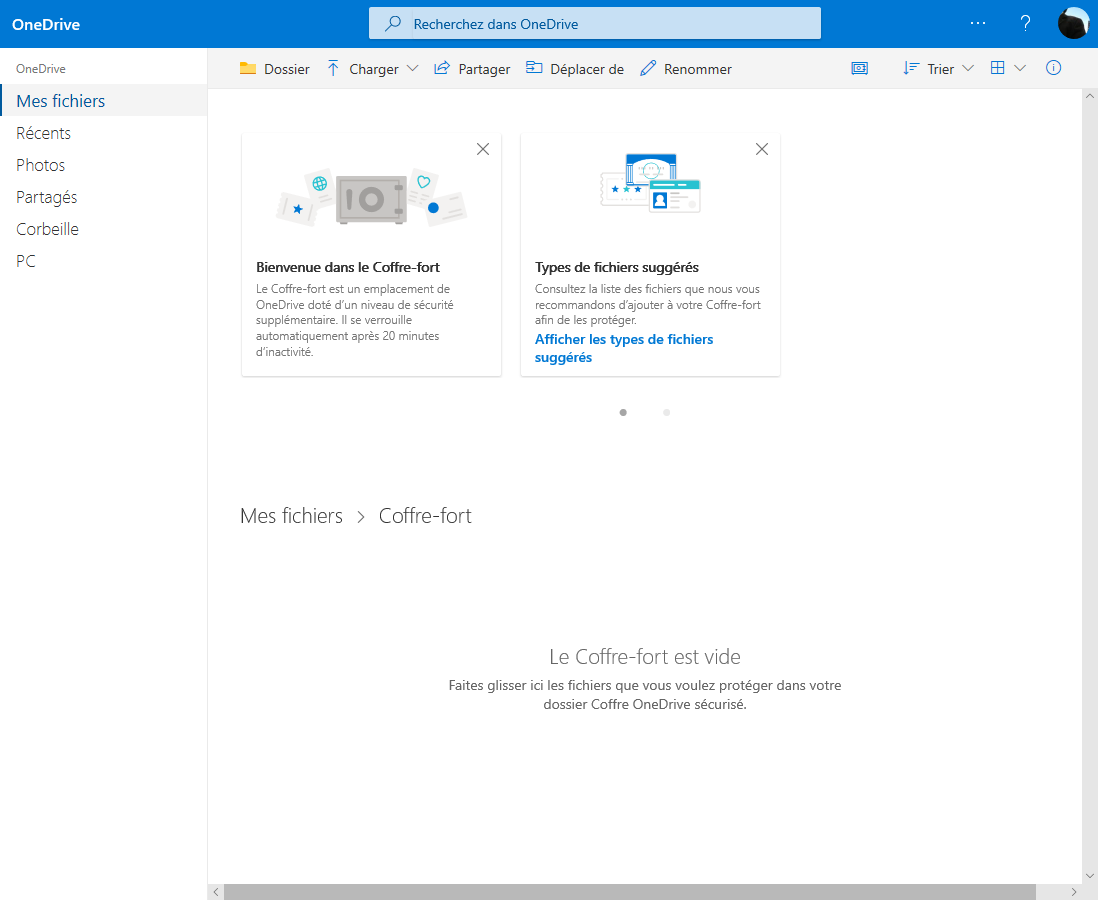The height and width of the screenshot is (900, 1098).
Task: Open PC in the sidebar
Action: click(104, 261)
